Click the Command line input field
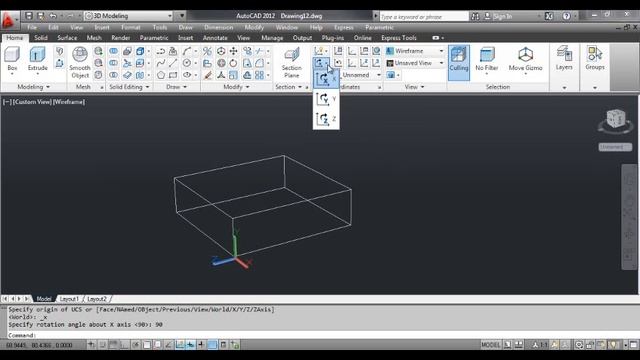The image size is (640, 360). 322,335
